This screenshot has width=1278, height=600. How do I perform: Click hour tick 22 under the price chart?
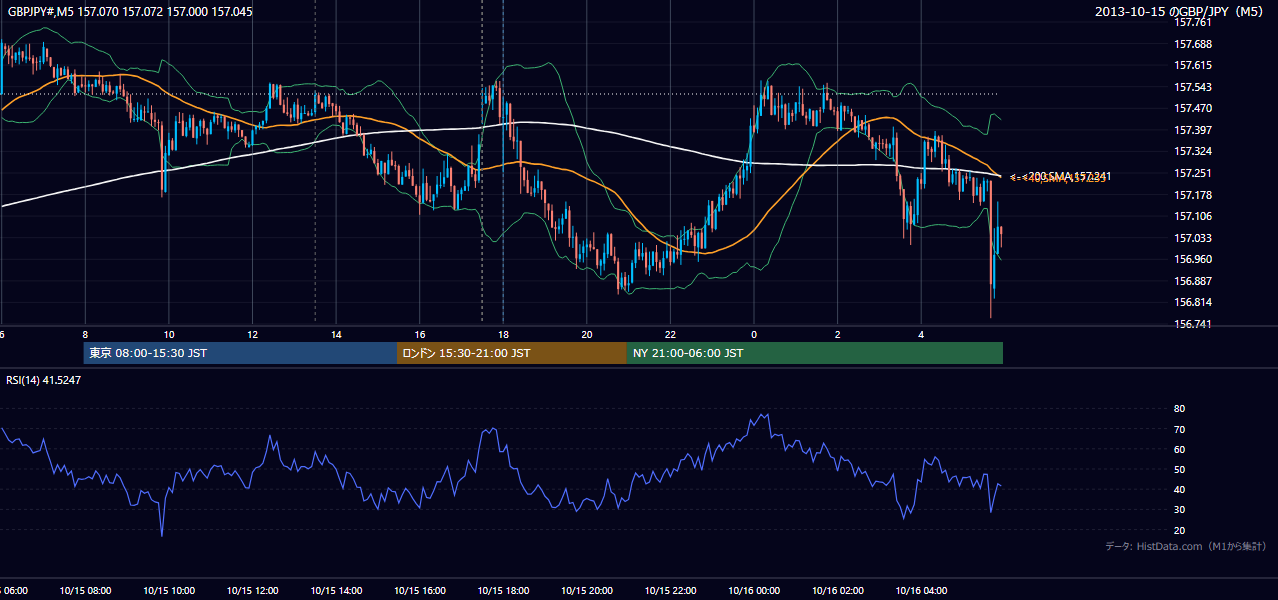pos(670,334)
